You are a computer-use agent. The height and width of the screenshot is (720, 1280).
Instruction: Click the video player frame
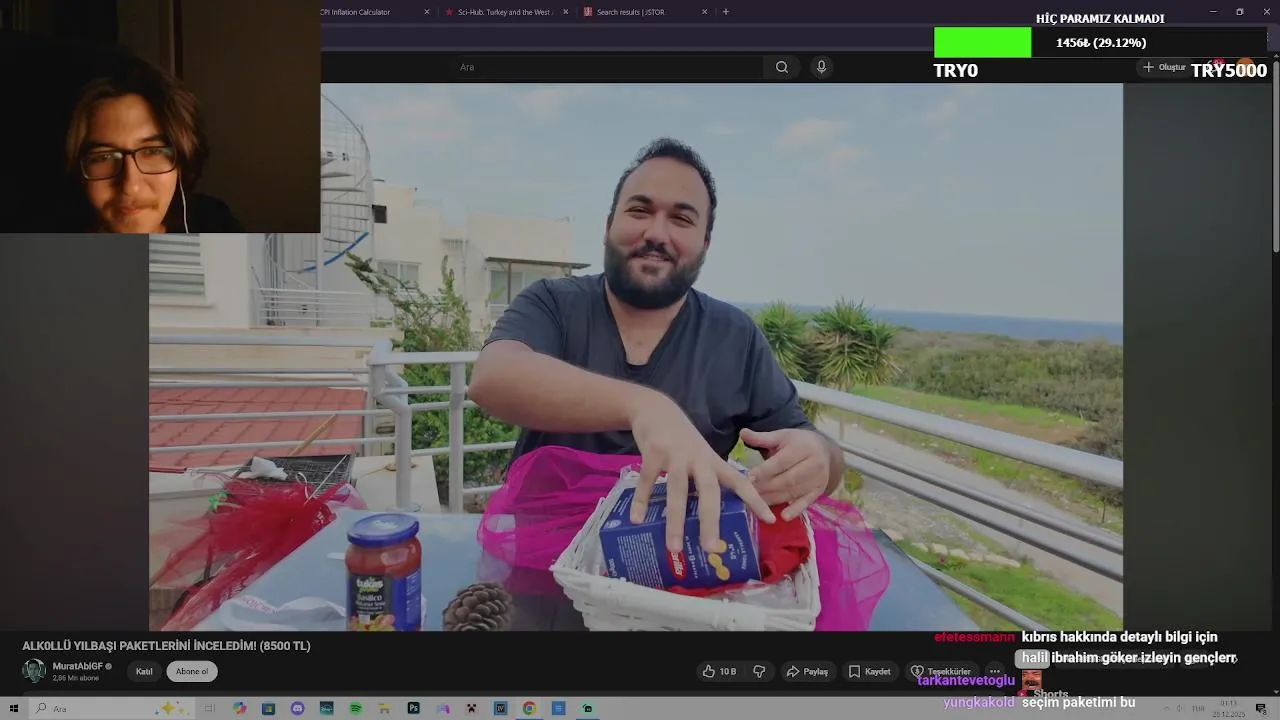[636, 357]
